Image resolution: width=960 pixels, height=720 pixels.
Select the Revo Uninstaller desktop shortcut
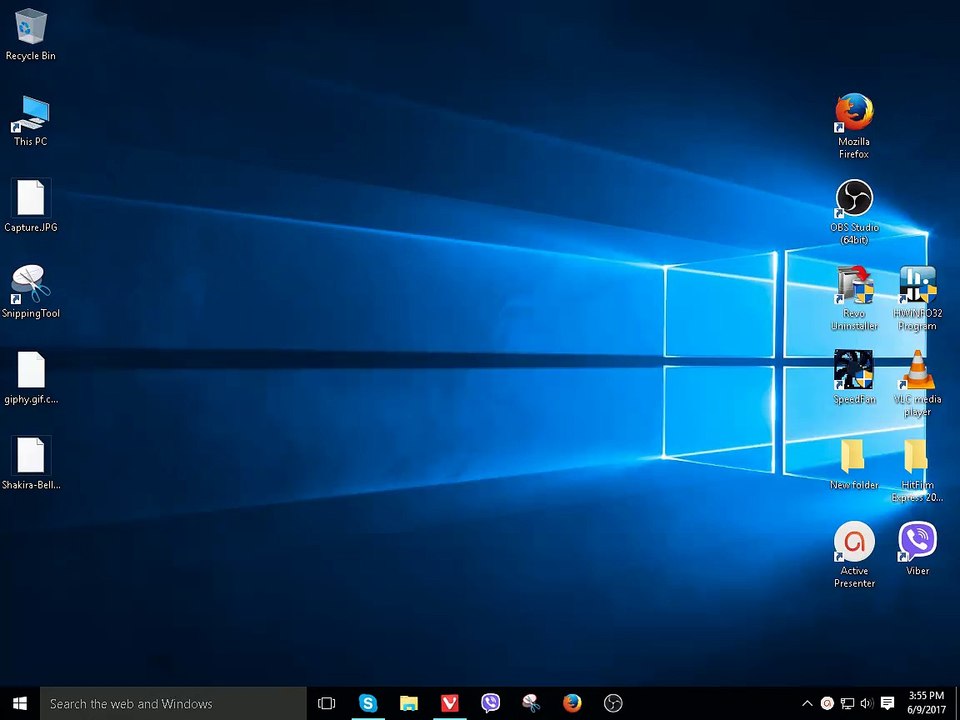(854, 298)
